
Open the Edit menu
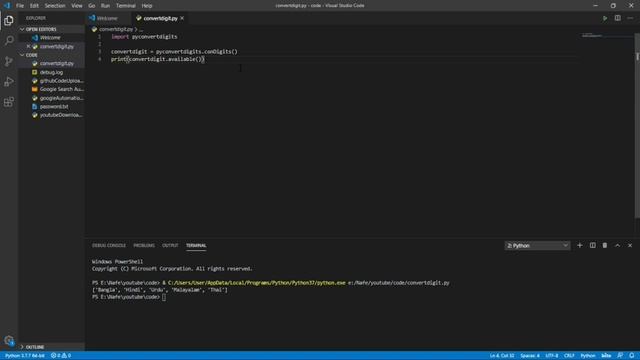tap(34, 6)
